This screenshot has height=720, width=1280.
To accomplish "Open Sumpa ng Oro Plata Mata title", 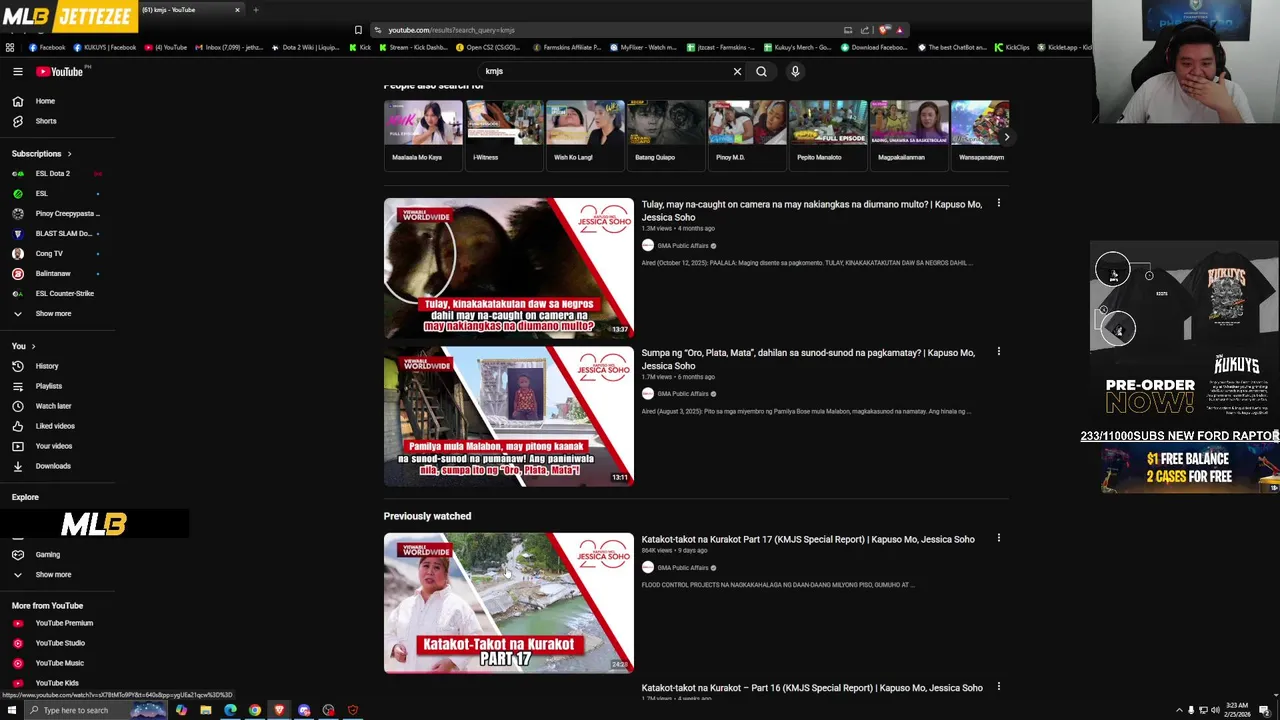I will (808, 359).
